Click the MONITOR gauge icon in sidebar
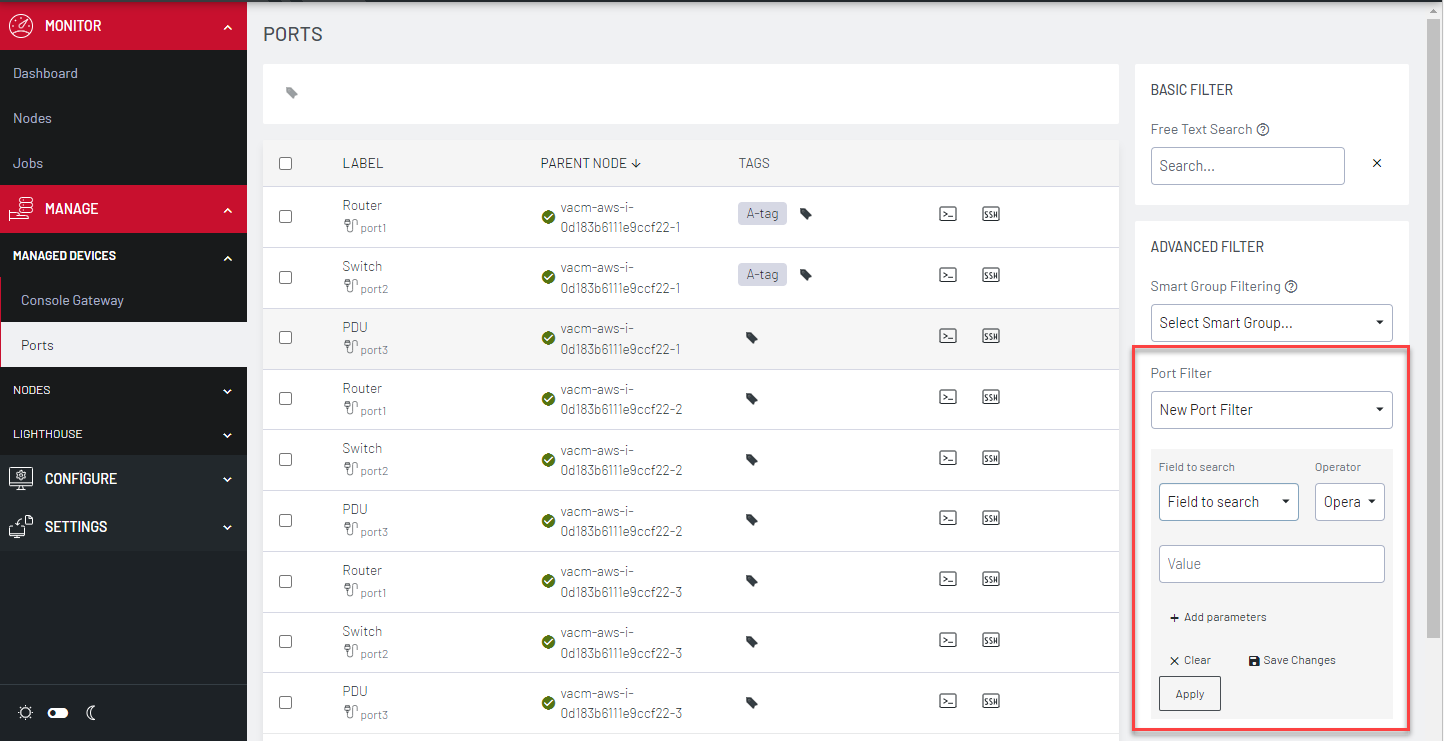The height and width of the screenshot is (741, 1444). click(21, 25)
